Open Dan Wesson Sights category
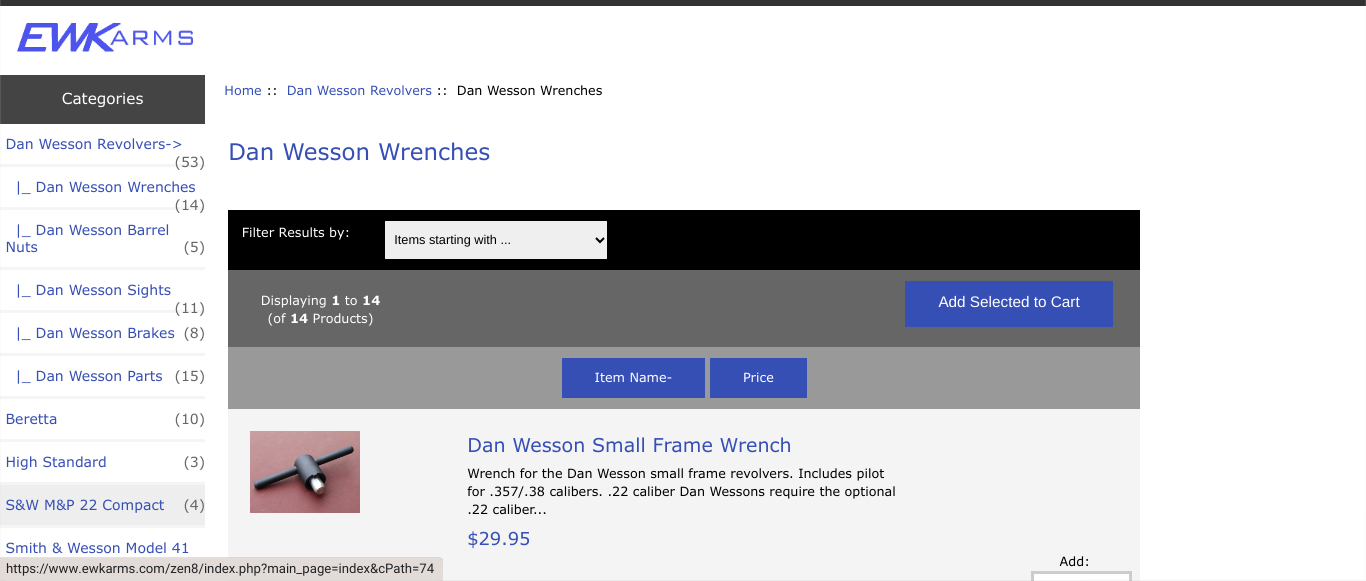The width and height of the screenshot is (1366, 581). pos(94,290)
